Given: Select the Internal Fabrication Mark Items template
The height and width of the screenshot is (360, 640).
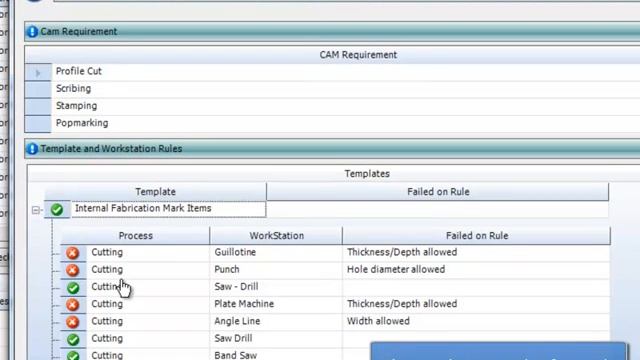Looking at the screenshot, I should tap(169, 209).
